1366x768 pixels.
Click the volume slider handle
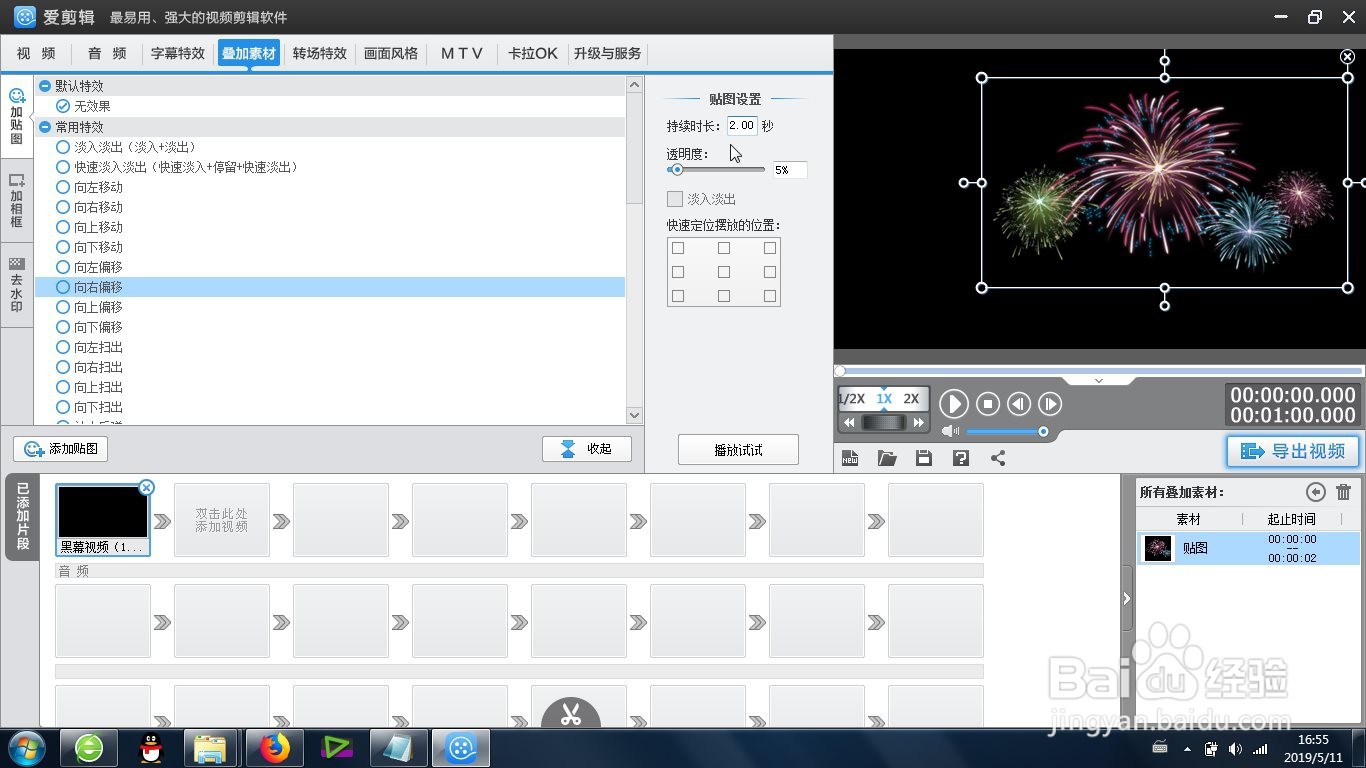pos(1043,432)
